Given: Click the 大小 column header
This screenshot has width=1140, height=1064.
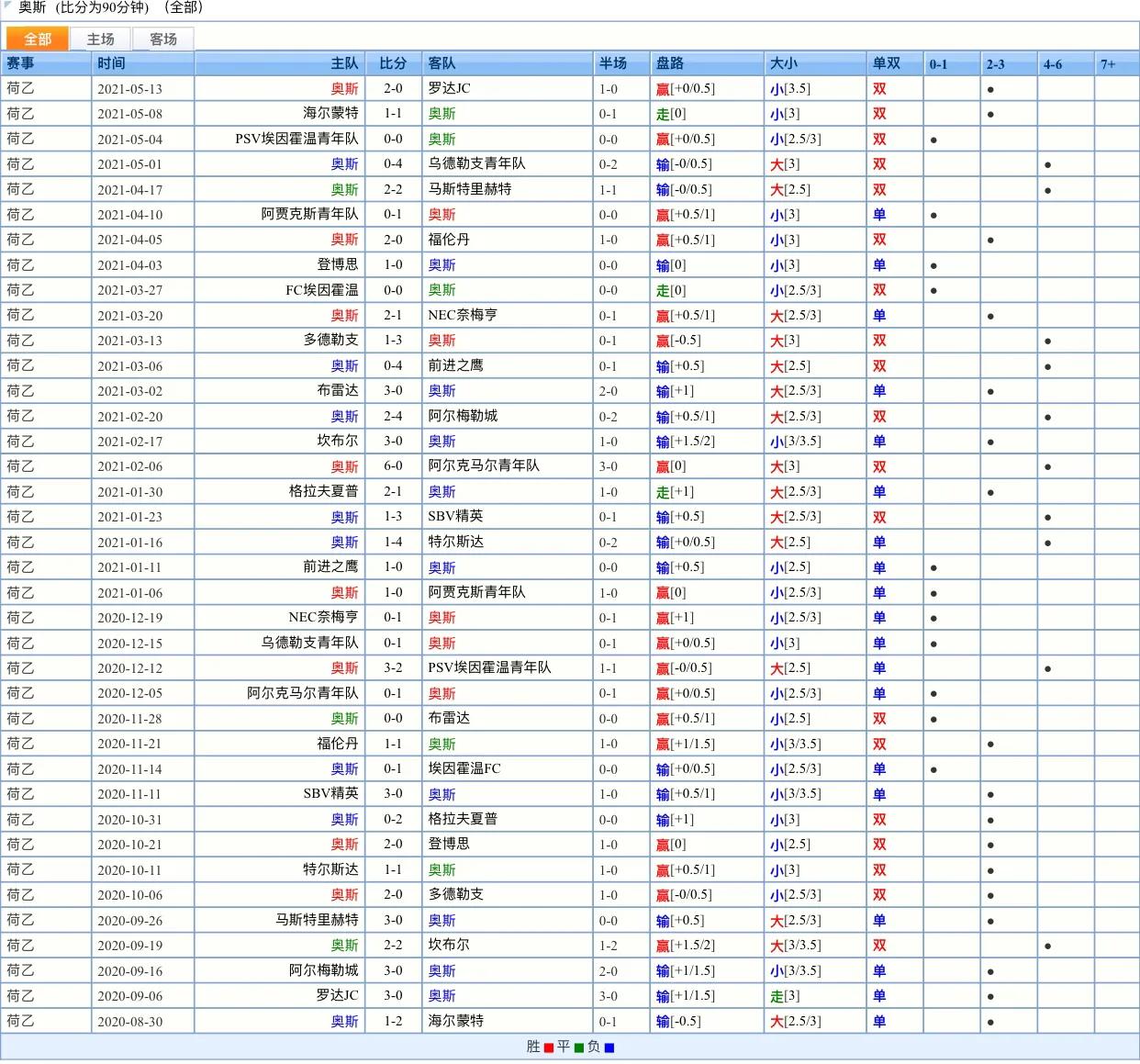Looking at the screenshot, I should coord(784,63).
